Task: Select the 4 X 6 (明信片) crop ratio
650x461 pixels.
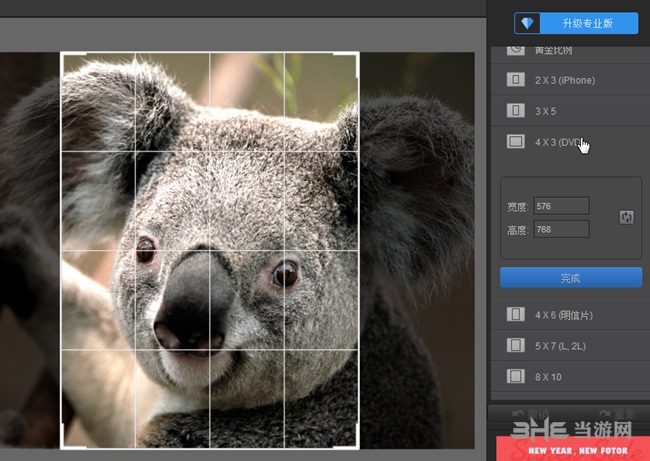Action: point(570,315)
